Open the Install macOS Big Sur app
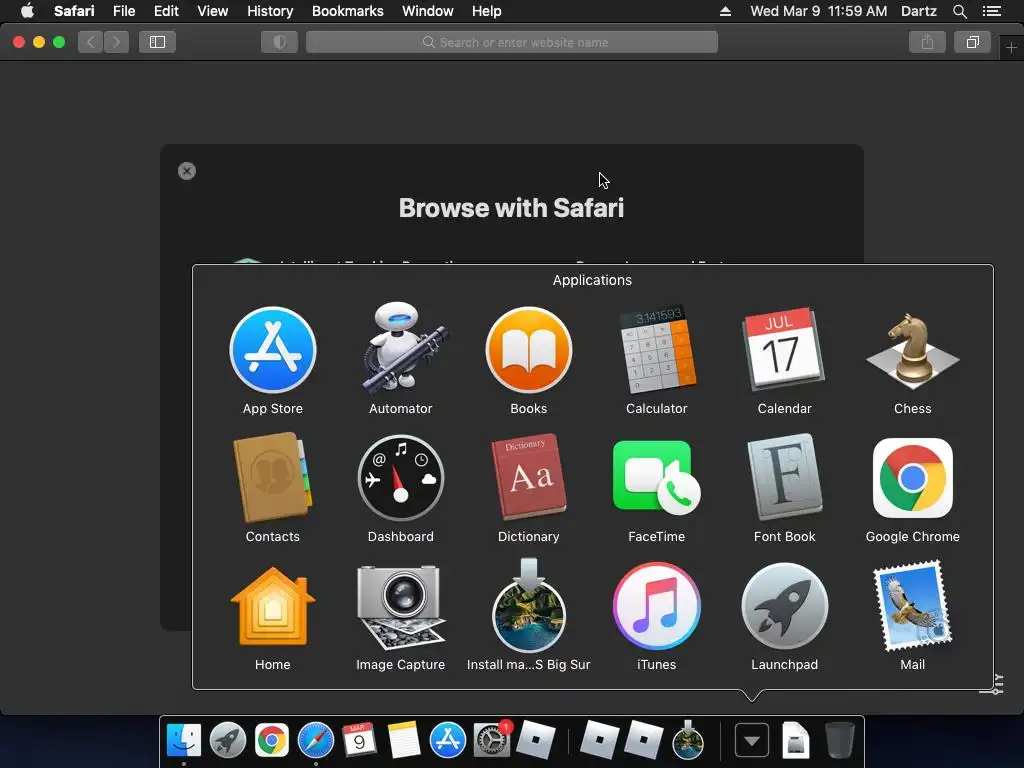This screenshot has width=1024, height=768. (529, 605)
